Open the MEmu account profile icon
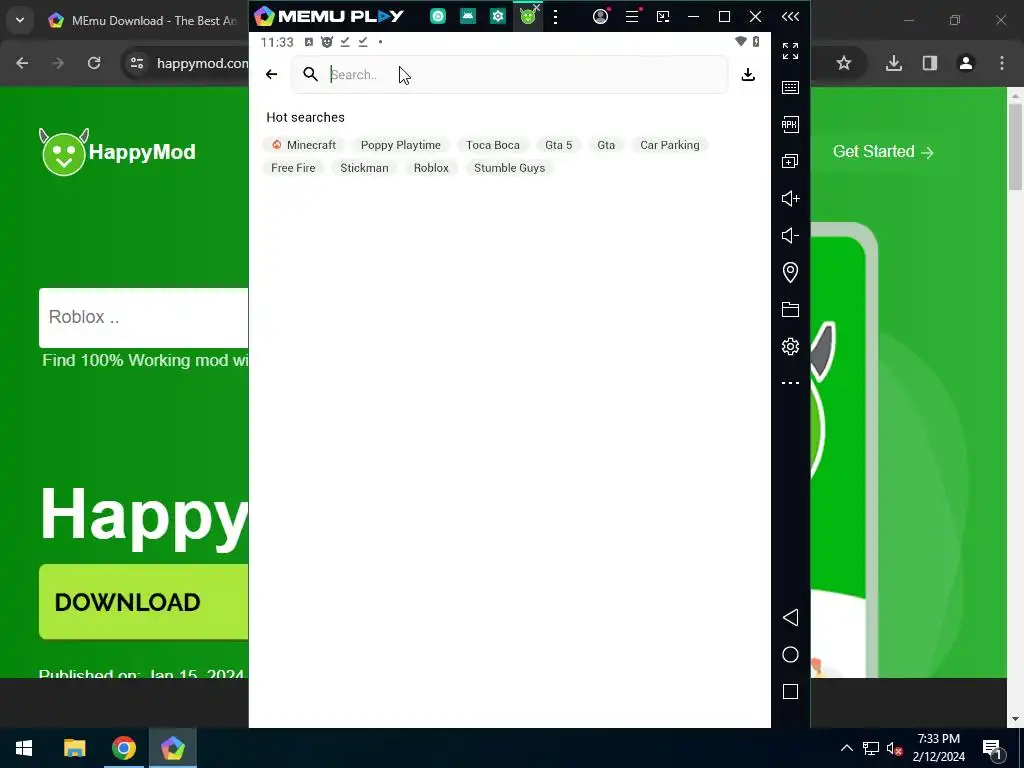 (601, 16)
